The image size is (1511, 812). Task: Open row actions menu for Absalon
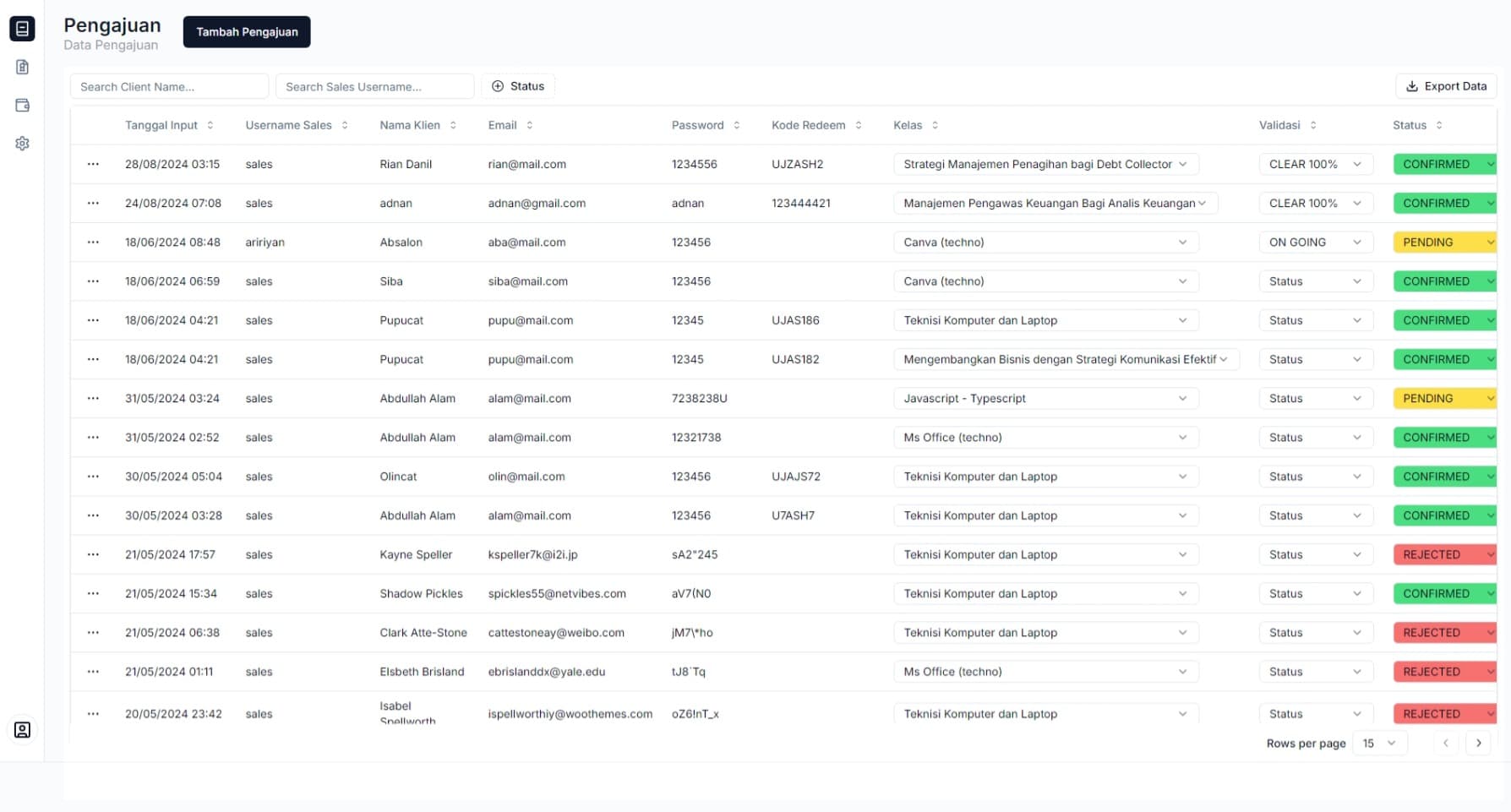pos(93,243)
